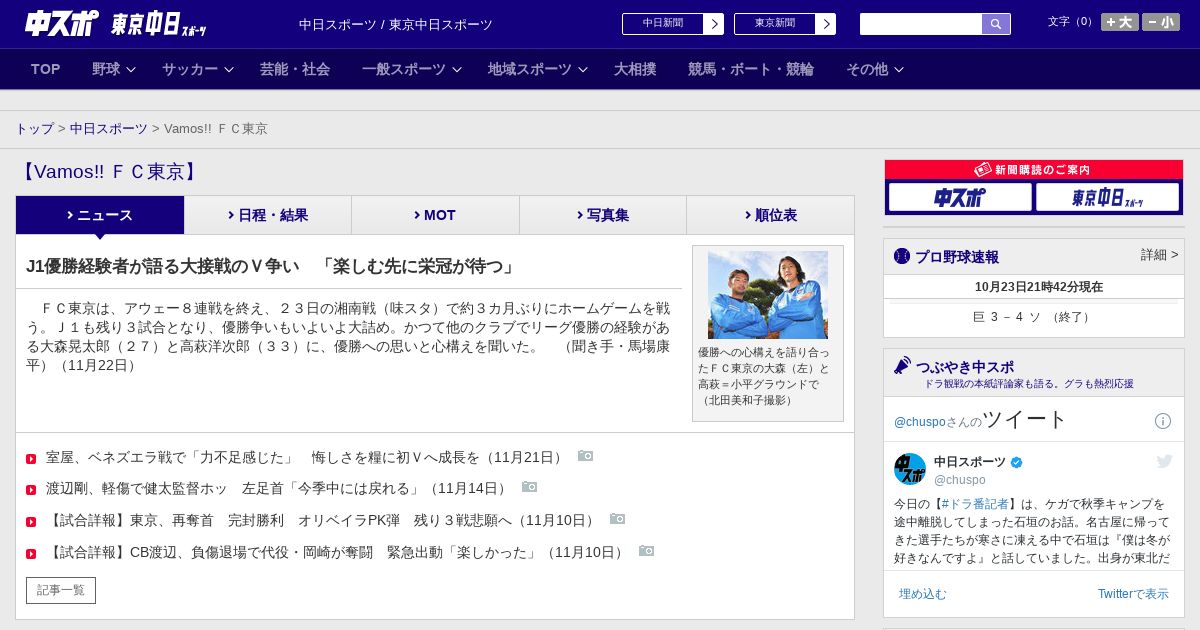Click baseball icon beside プロ野球速報
The image size is (1200, 630).
tap(902, 256)
